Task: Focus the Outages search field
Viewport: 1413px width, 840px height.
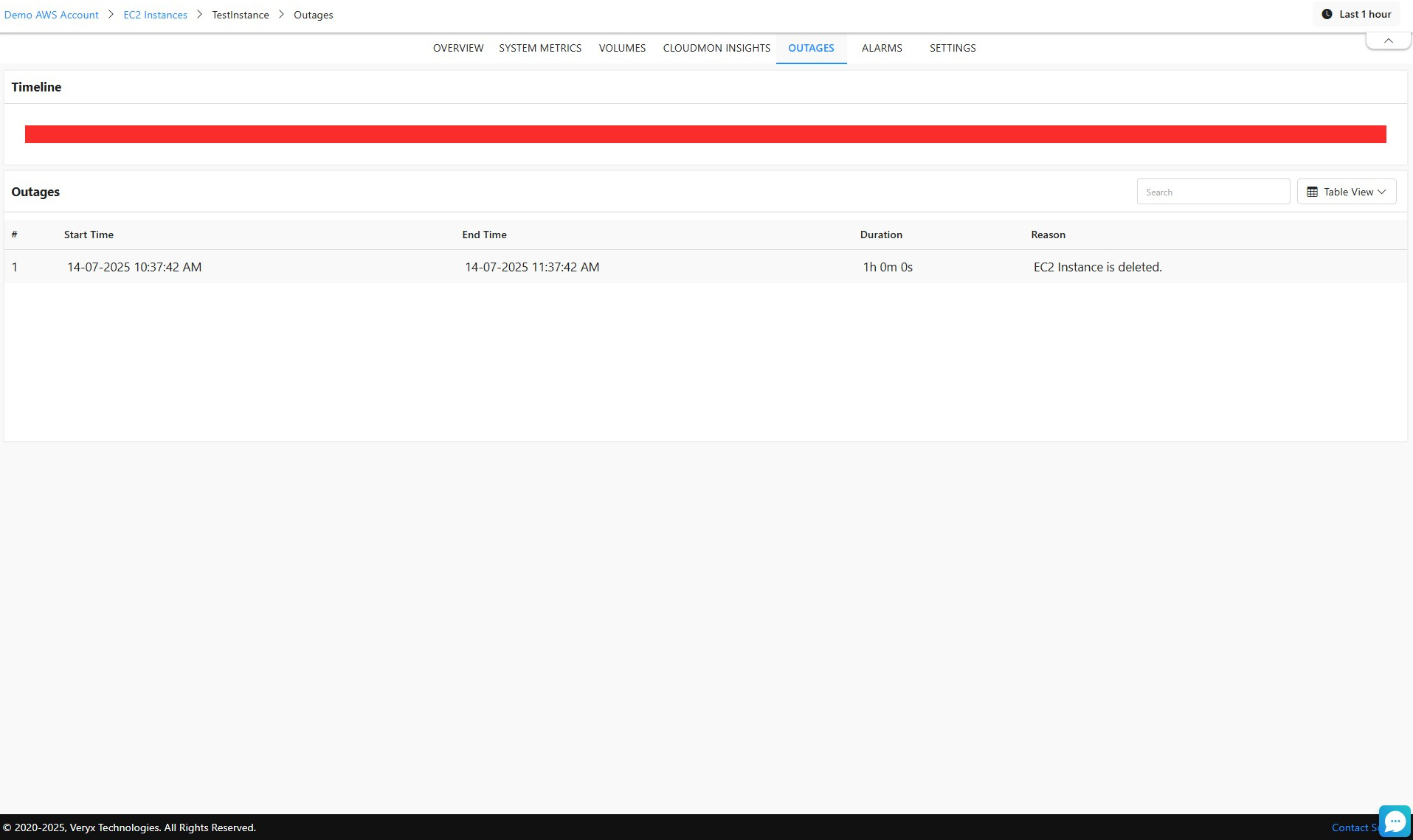Action: [1212, 192]
